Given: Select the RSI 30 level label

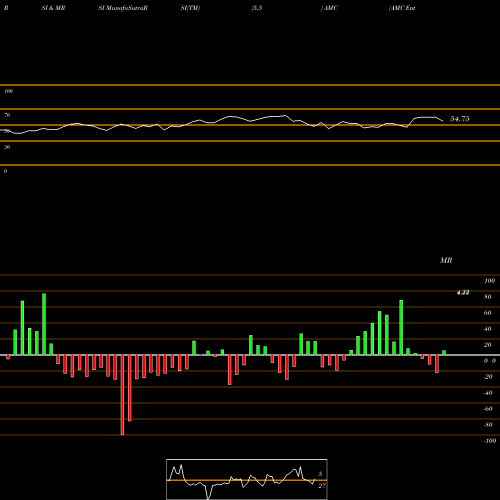Looking at the screenshot, I should click(7, 147).
